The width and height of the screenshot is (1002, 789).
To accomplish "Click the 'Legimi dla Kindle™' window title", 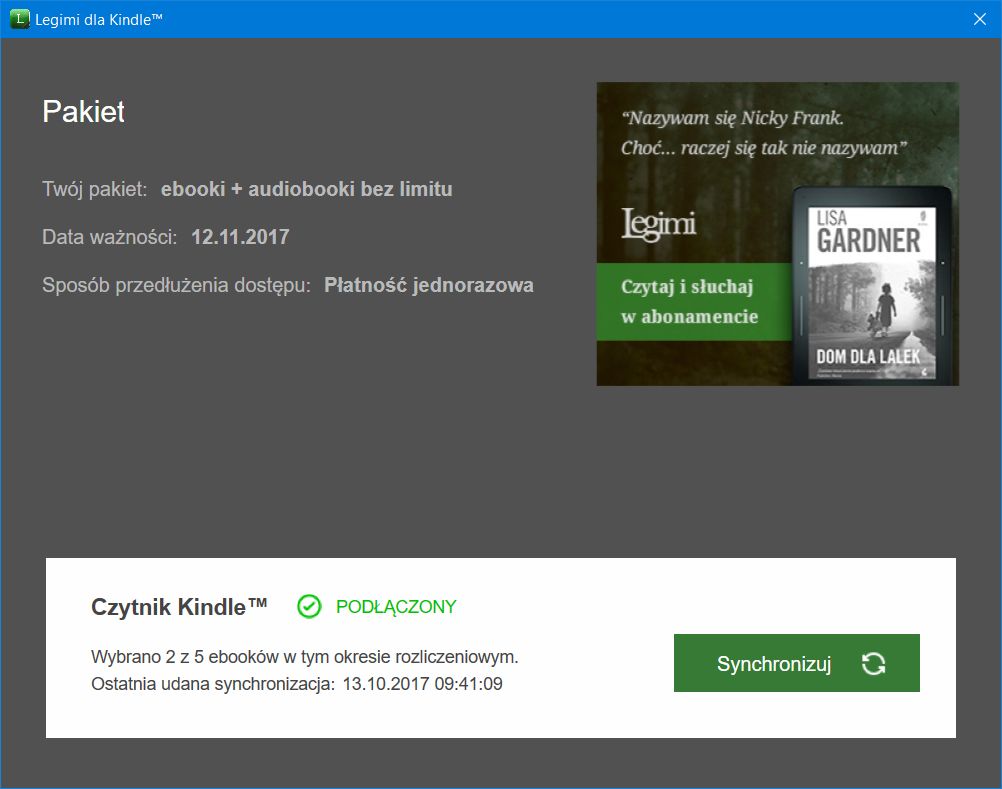I will coord(99,20).
